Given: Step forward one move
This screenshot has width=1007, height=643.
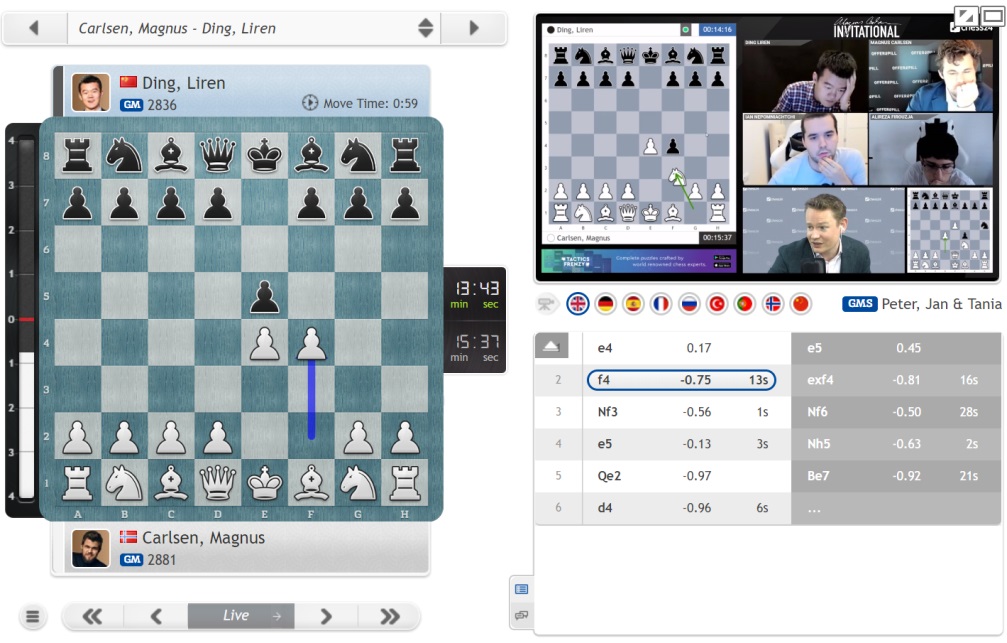Looking at the screenshot, I should (x=326, y=616).
